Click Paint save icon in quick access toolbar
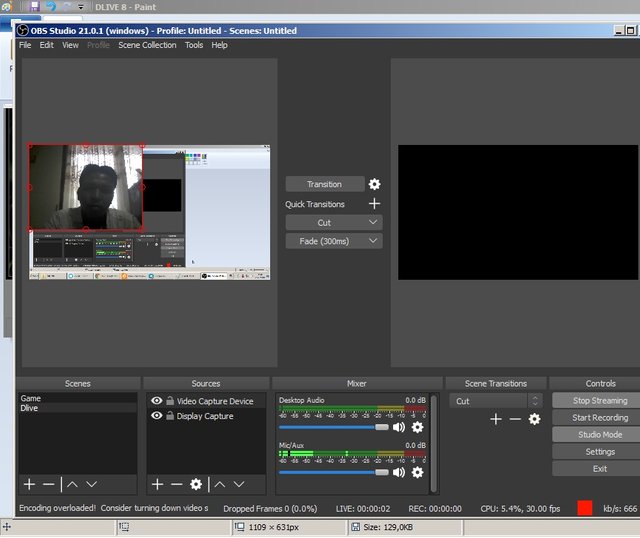The height and width of the screenshot is (538, 640). click(x=34, y=7)
